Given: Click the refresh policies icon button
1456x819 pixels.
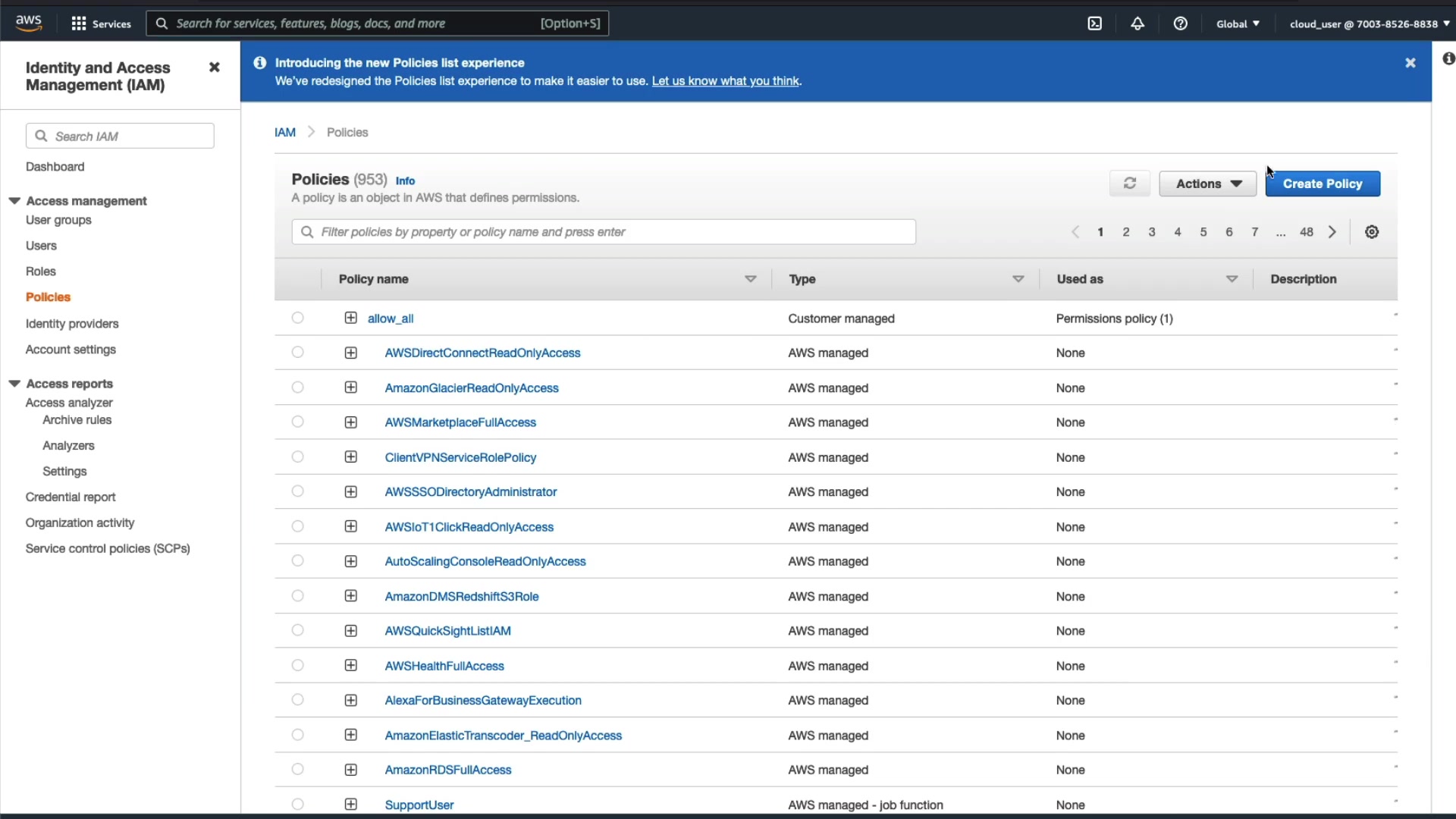Looking at the screenshot, I should pos(1129,184).
